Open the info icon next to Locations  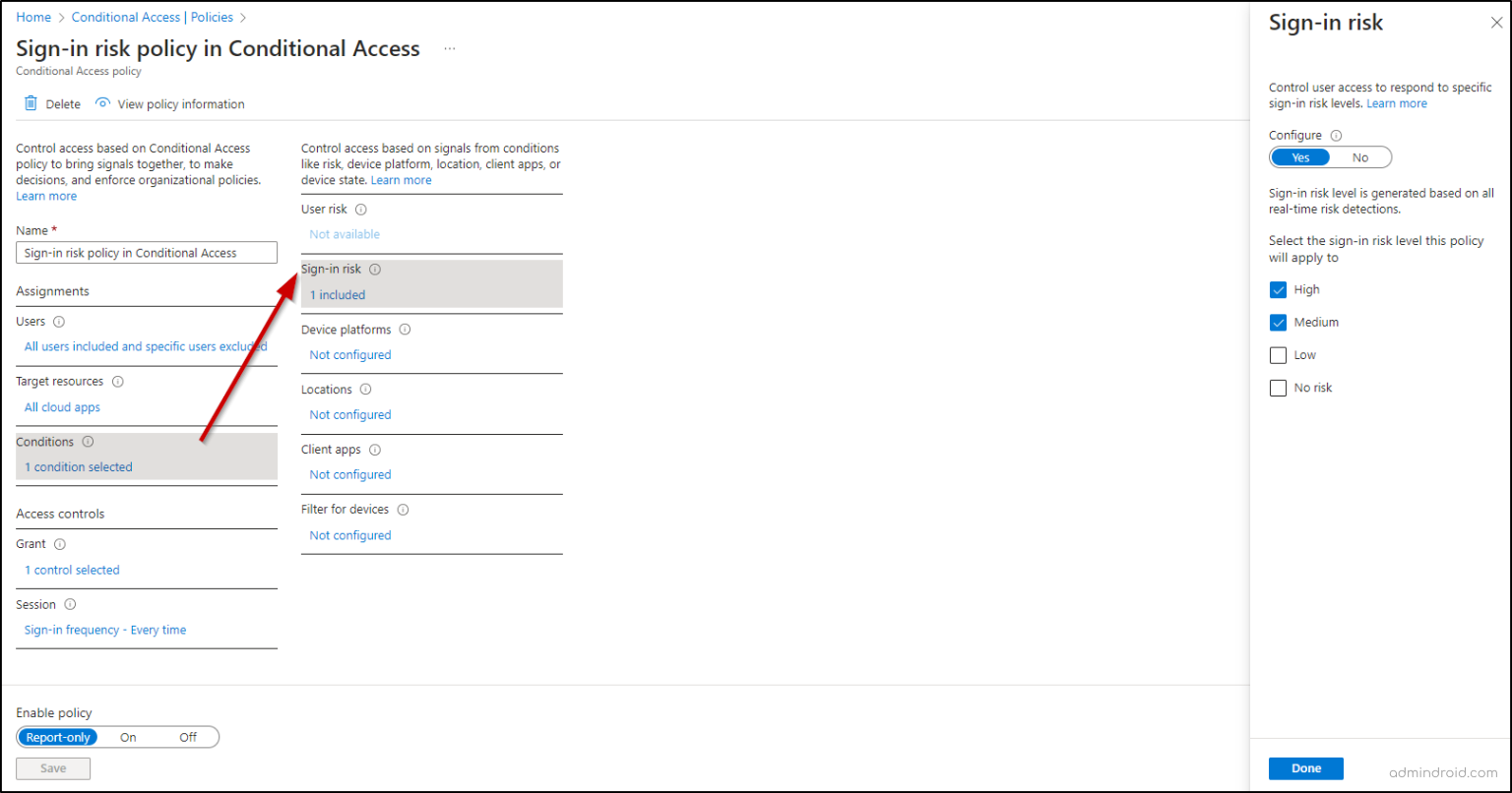[x=364, y=389]
